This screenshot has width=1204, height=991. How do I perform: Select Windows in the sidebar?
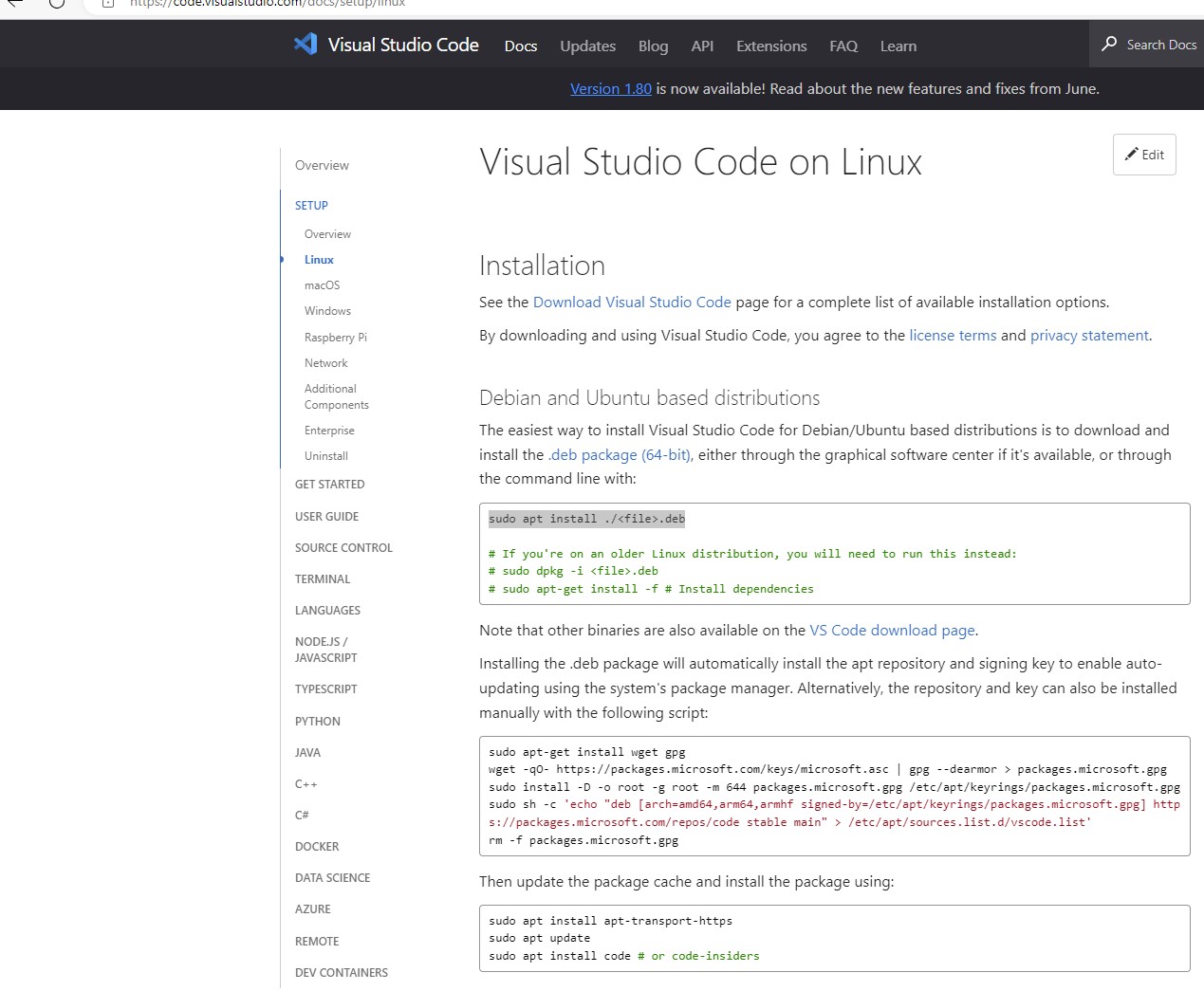[x=327, y=310]
